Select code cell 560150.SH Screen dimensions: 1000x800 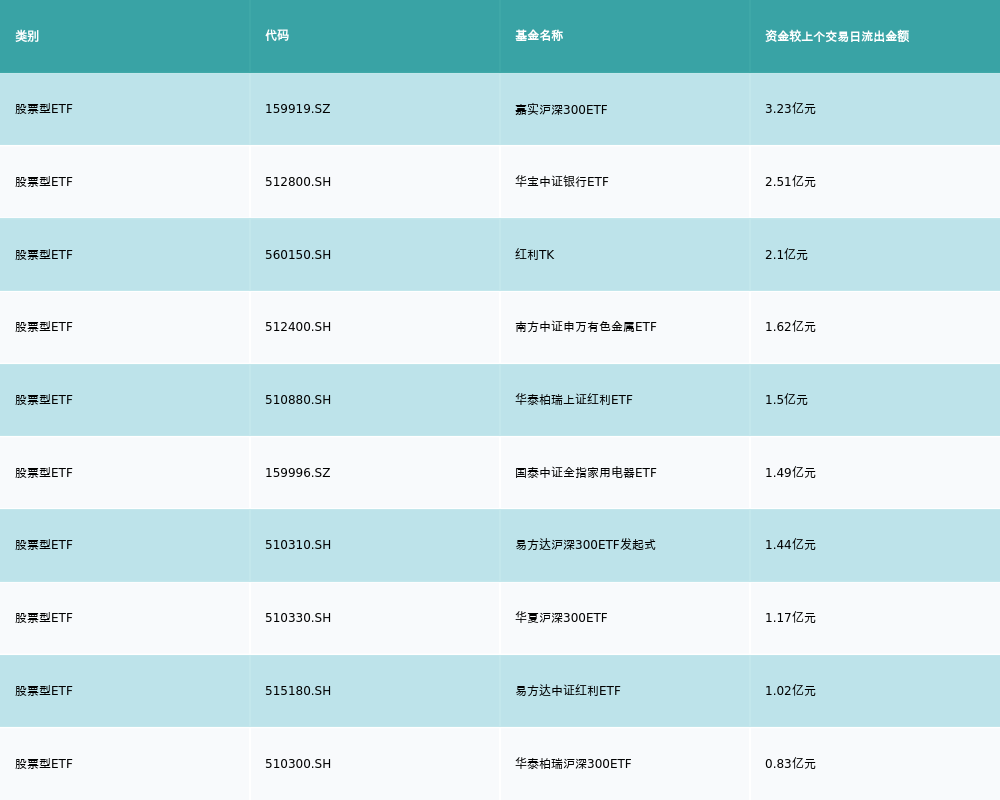click(x=298, y=255)
